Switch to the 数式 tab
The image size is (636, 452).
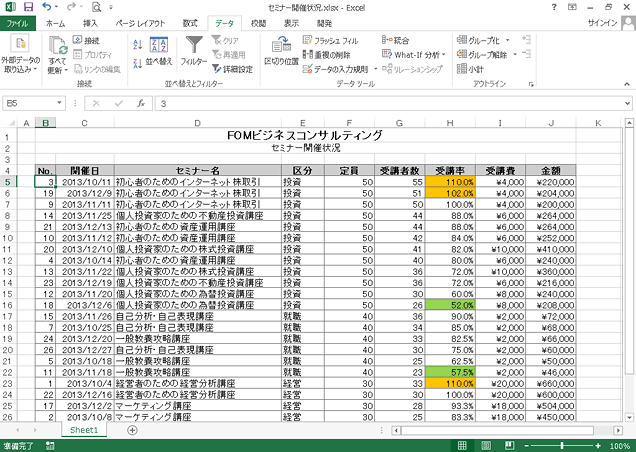(x=190, y=24)
